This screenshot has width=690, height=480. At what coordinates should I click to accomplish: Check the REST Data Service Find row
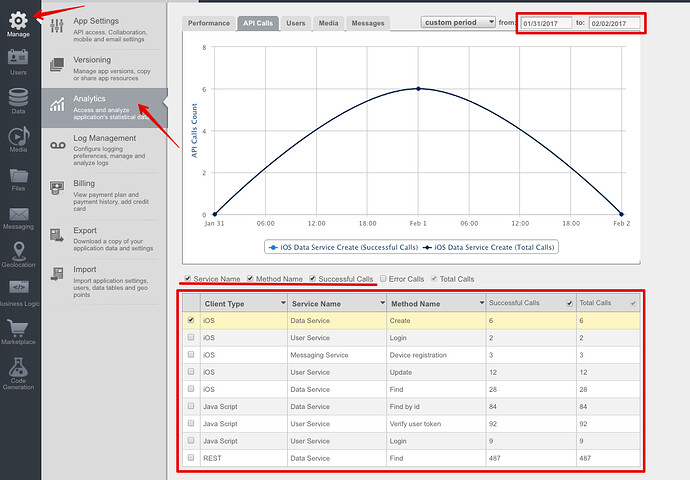(191, 458)
